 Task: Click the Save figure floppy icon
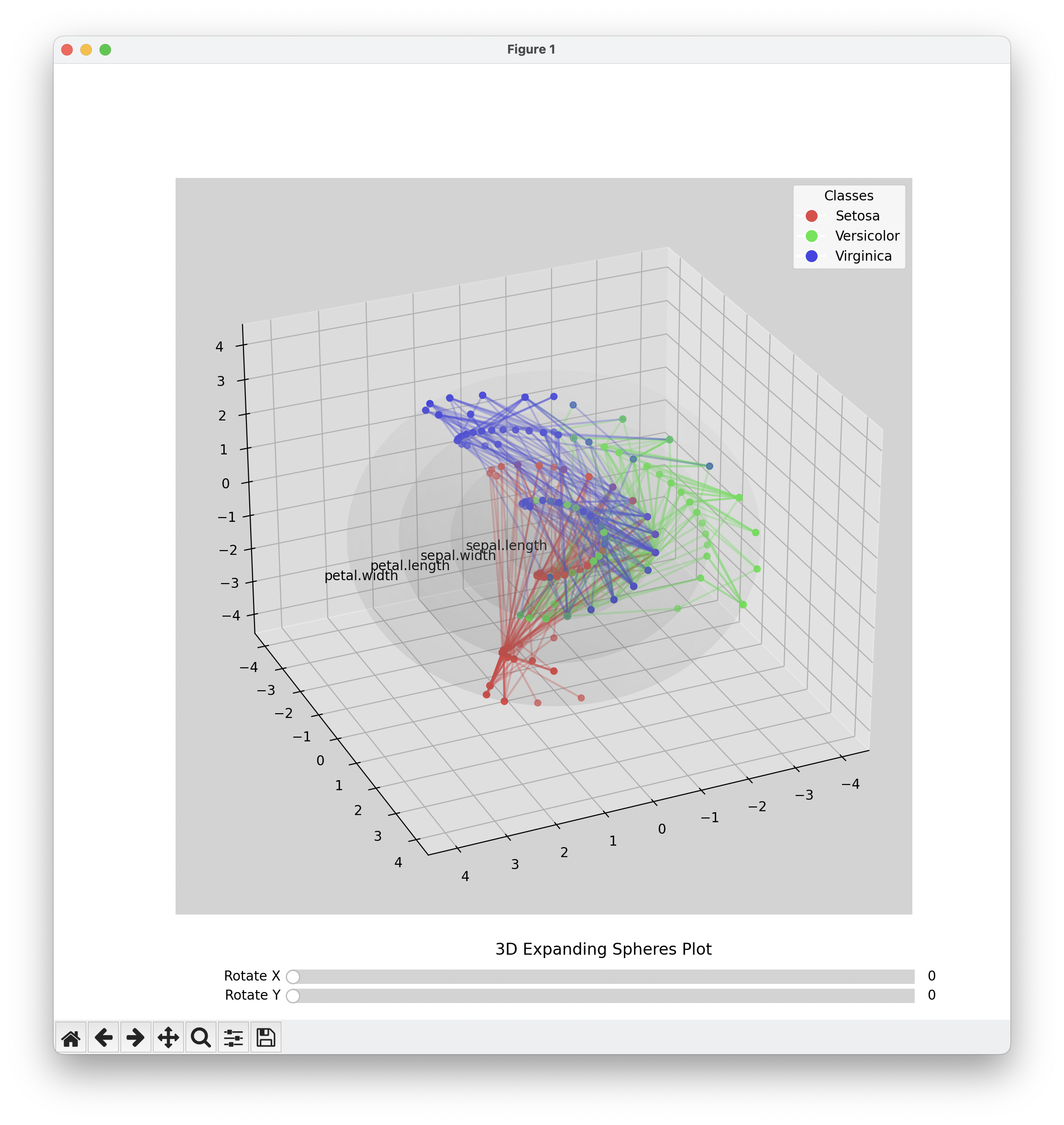[266, 1037]
